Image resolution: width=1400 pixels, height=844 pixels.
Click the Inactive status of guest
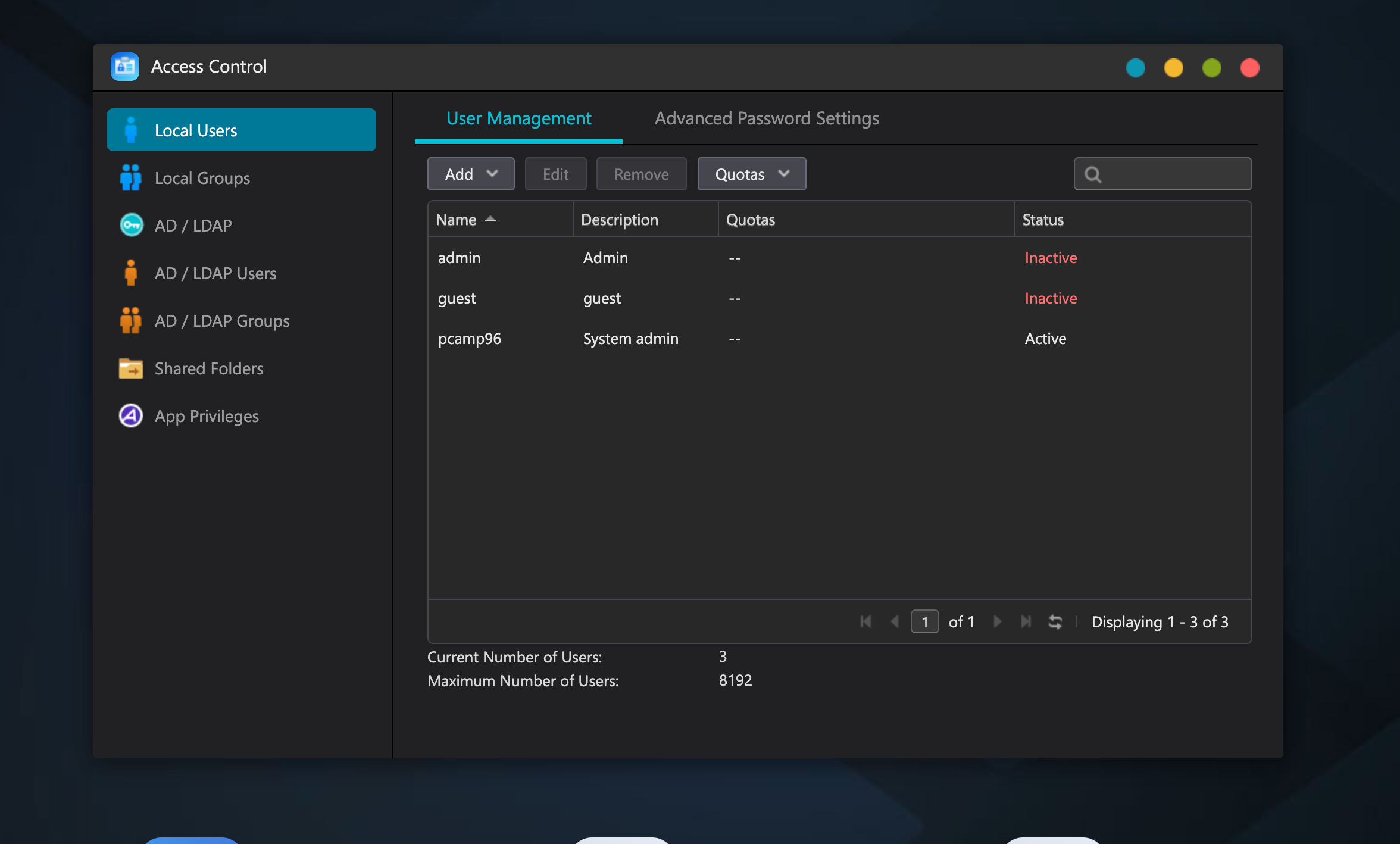click(x=1051, y=298)
